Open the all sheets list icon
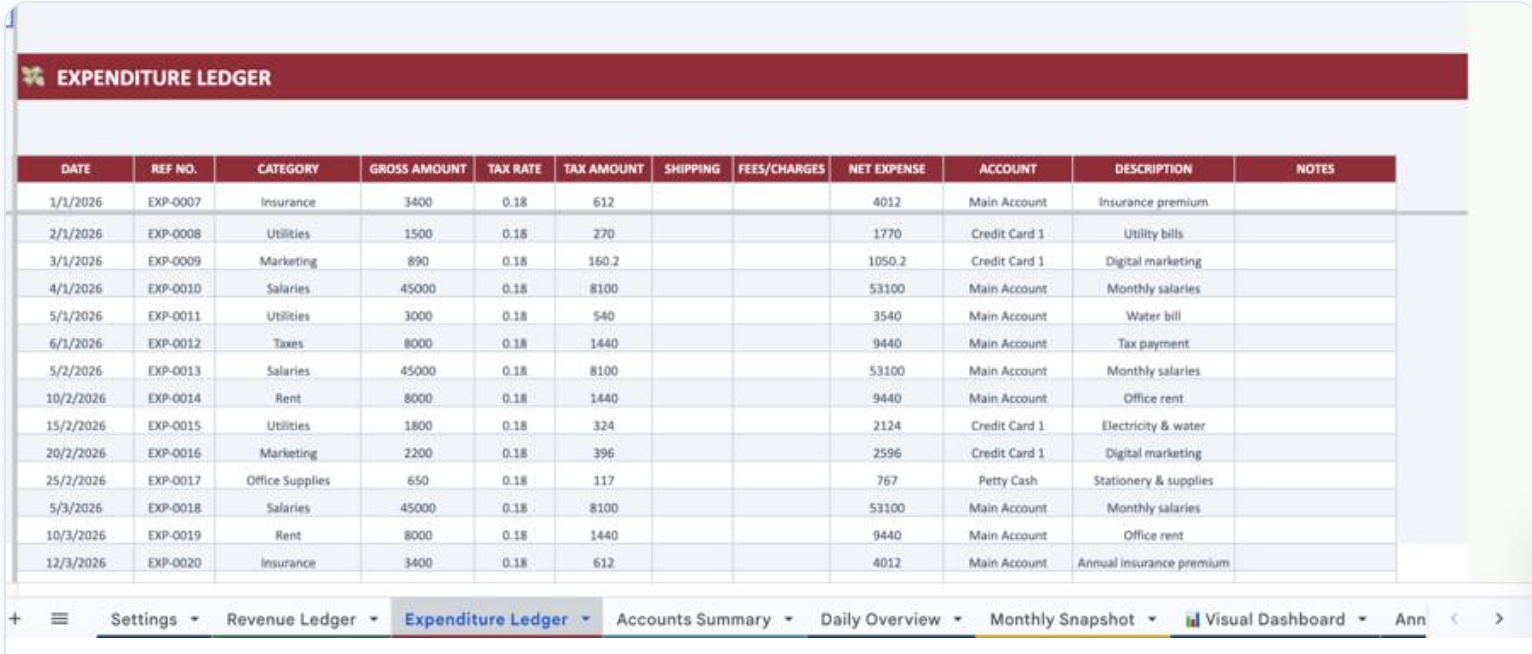Viewport: 1532px width, 654px height. pyautogui.click(x=60, y=619)
